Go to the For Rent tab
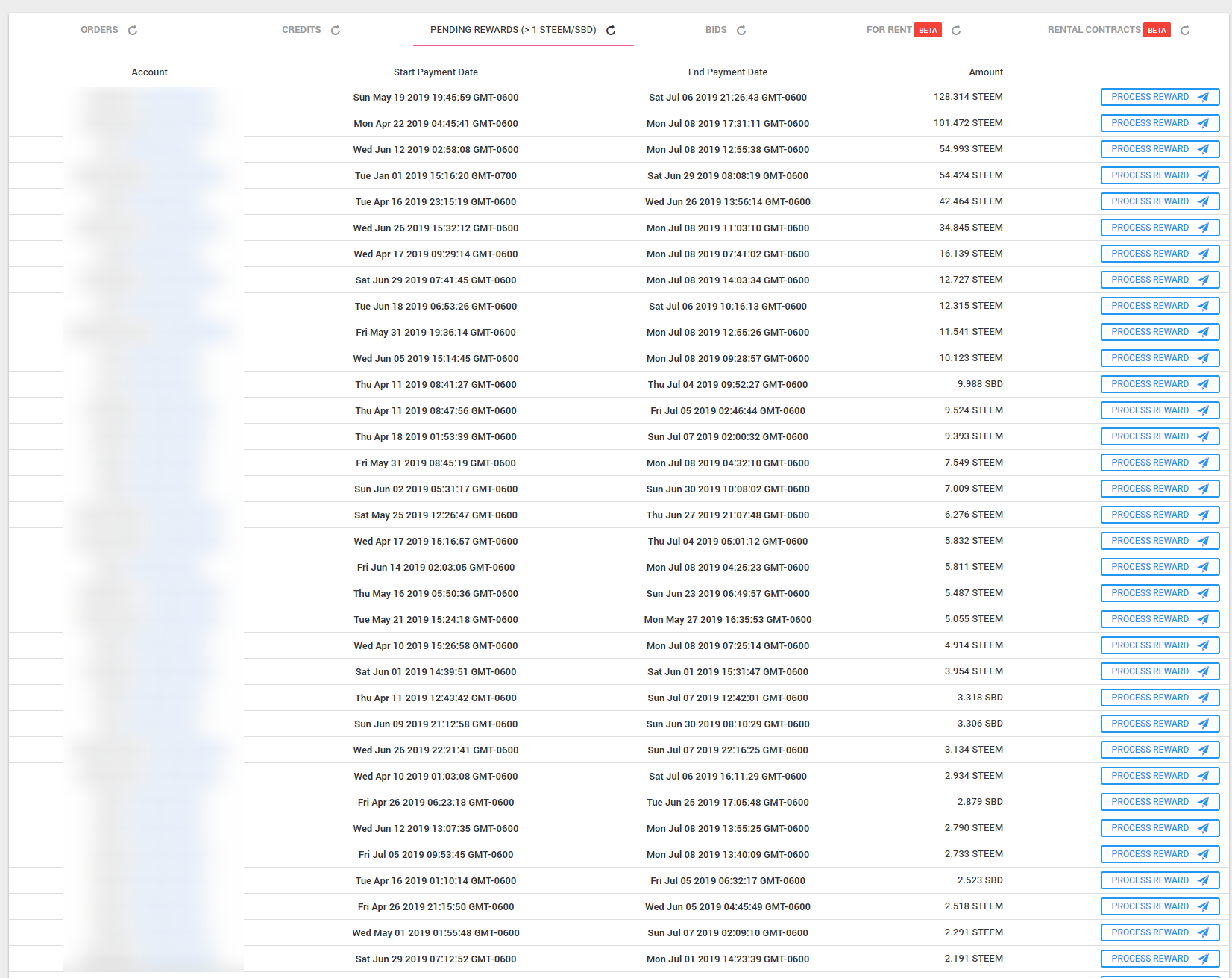 (x=888, y=30)
